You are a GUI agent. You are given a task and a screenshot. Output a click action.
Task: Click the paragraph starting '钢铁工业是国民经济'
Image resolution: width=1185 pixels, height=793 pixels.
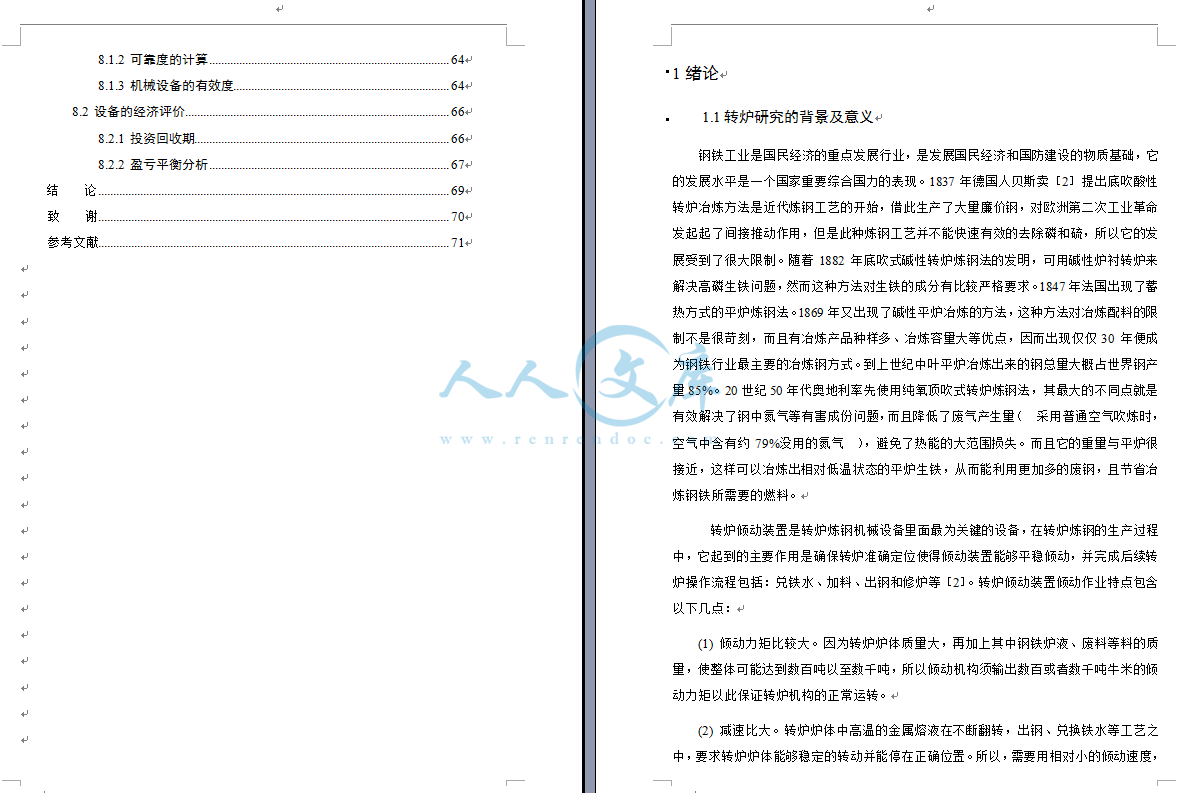pos(914,325)
